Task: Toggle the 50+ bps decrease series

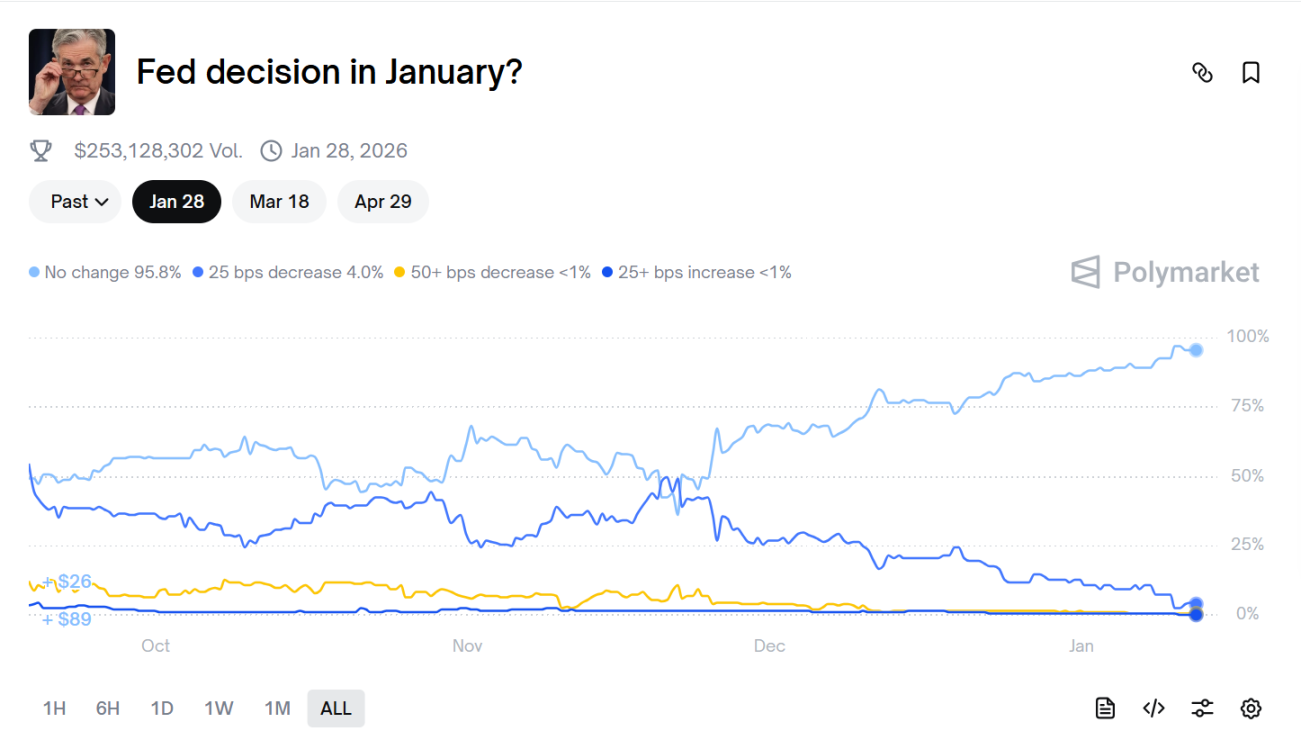Action: [493, 272]
